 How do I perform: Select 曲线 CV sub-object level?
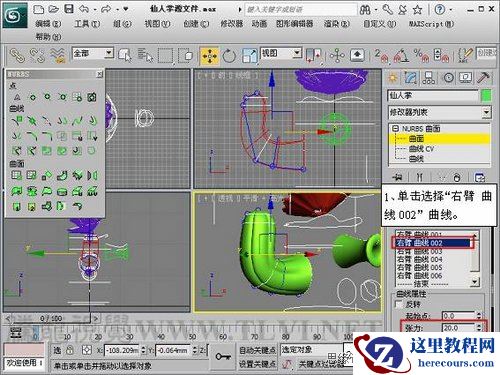pos(421,149)
